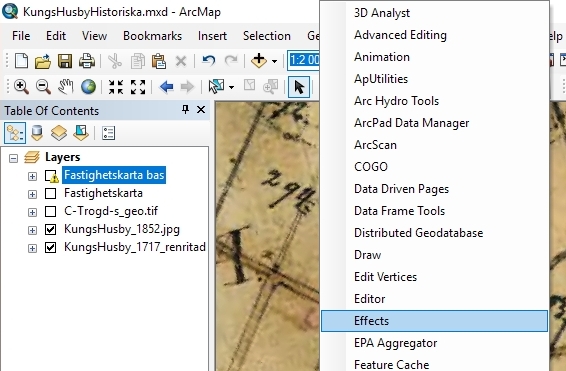Pin the Table Of Contents auto-hide
The width and height of the screenshot is (566, 371).
coord(186,109)
